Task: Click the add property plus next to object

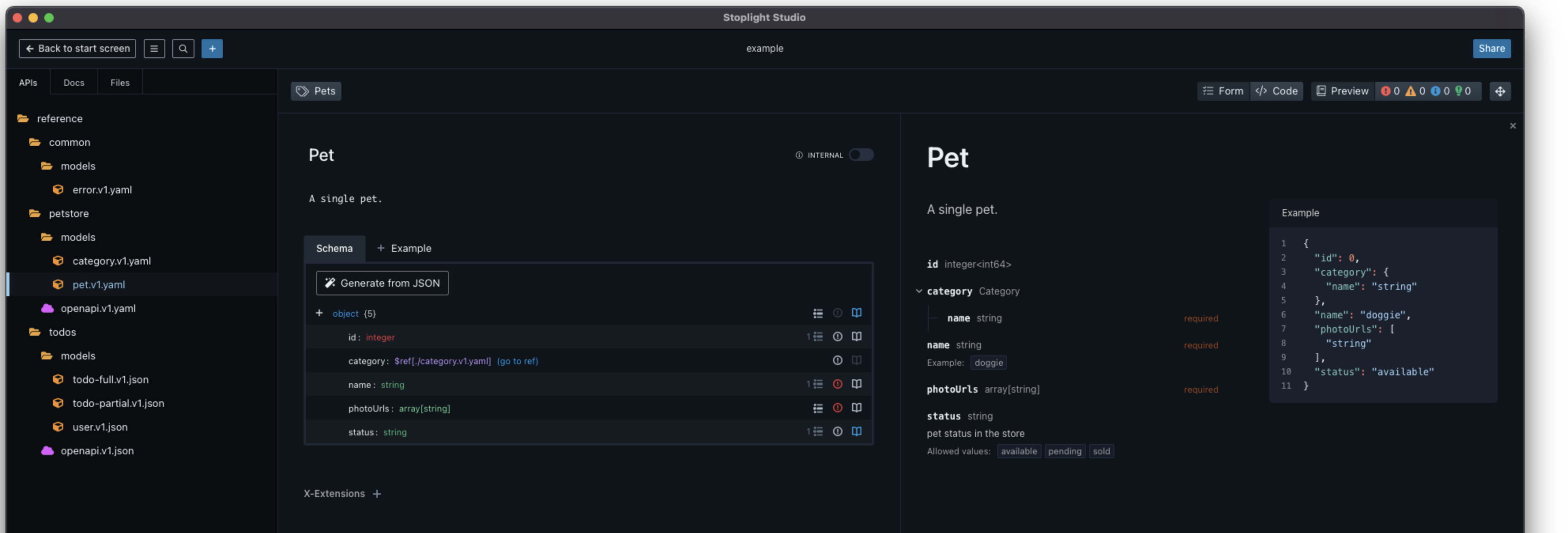Action: [x=319, y=313]
